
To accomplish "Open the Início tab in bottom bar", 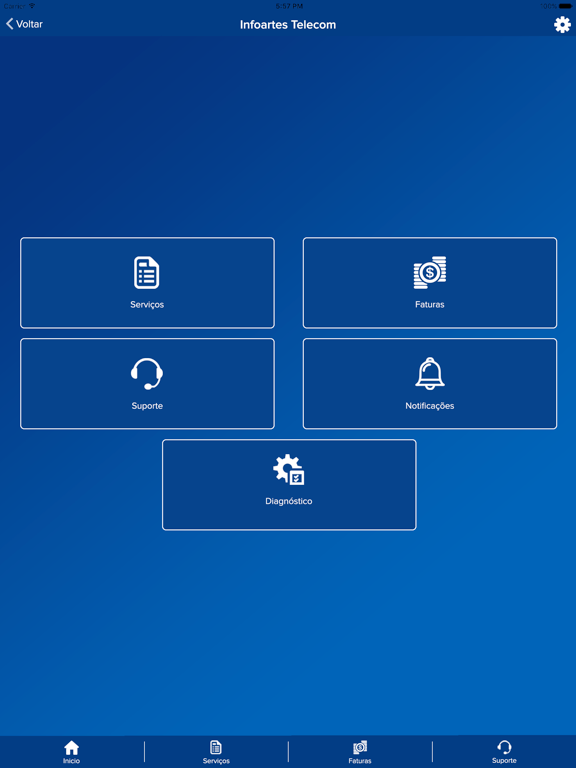I will [x=72, y=752].
